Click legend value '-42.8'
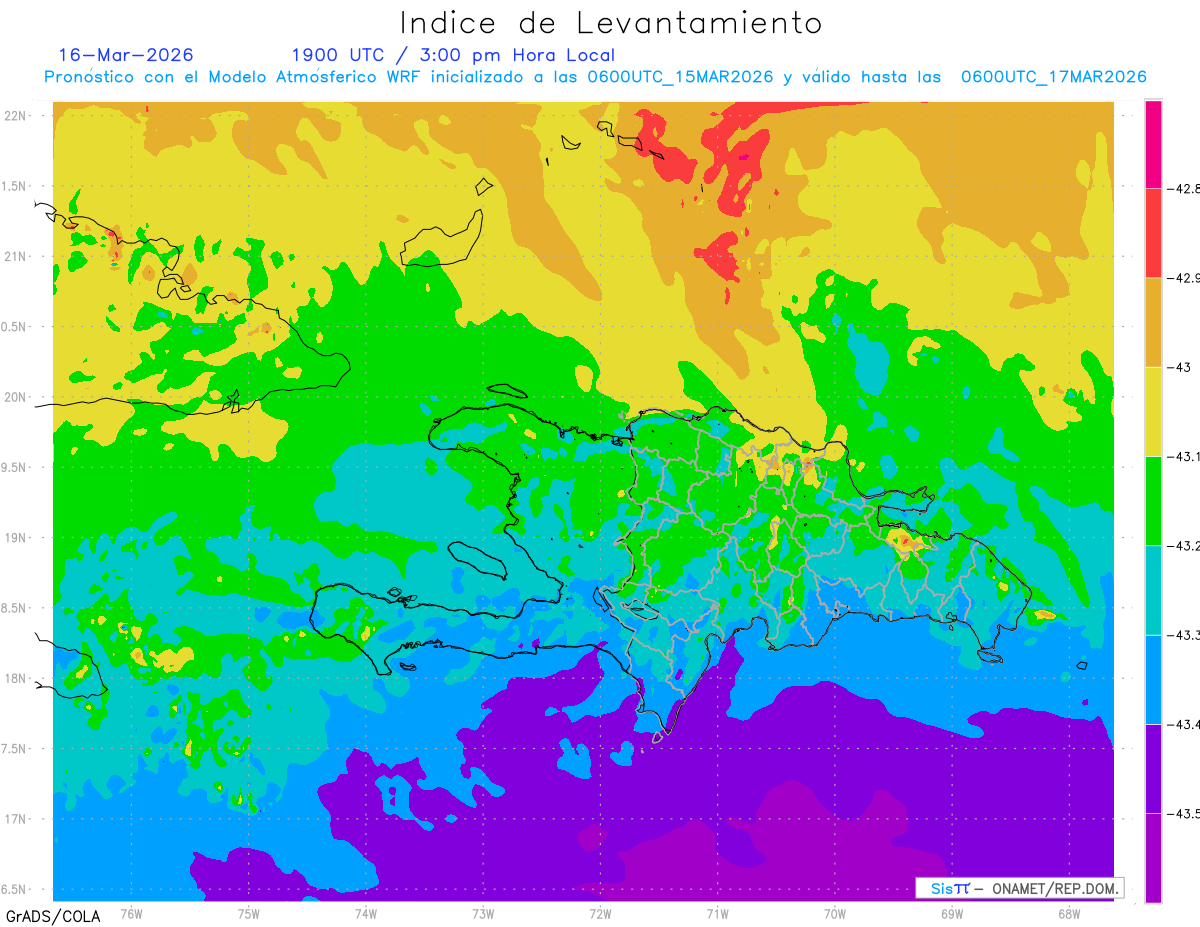This screenshot has height=927, width=1200. tap(1184, 188)
